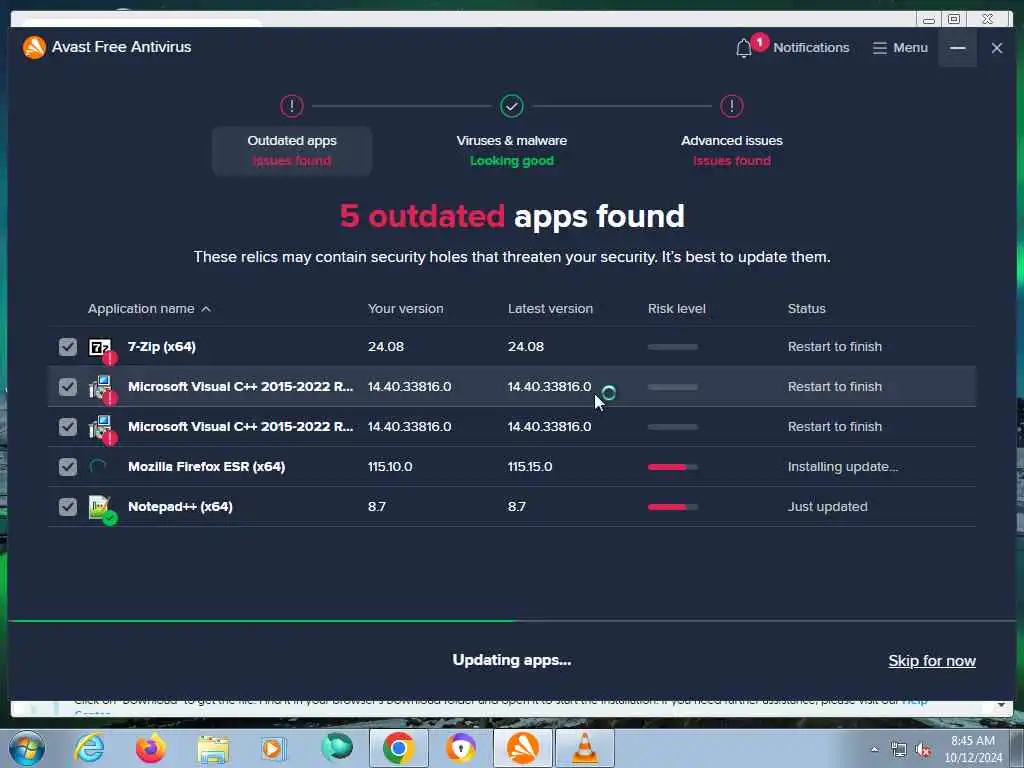The height and width of the screenshot is (768, 1024).
Task: Select the 7-Zip (x64) row name
Action: point(161,347)
